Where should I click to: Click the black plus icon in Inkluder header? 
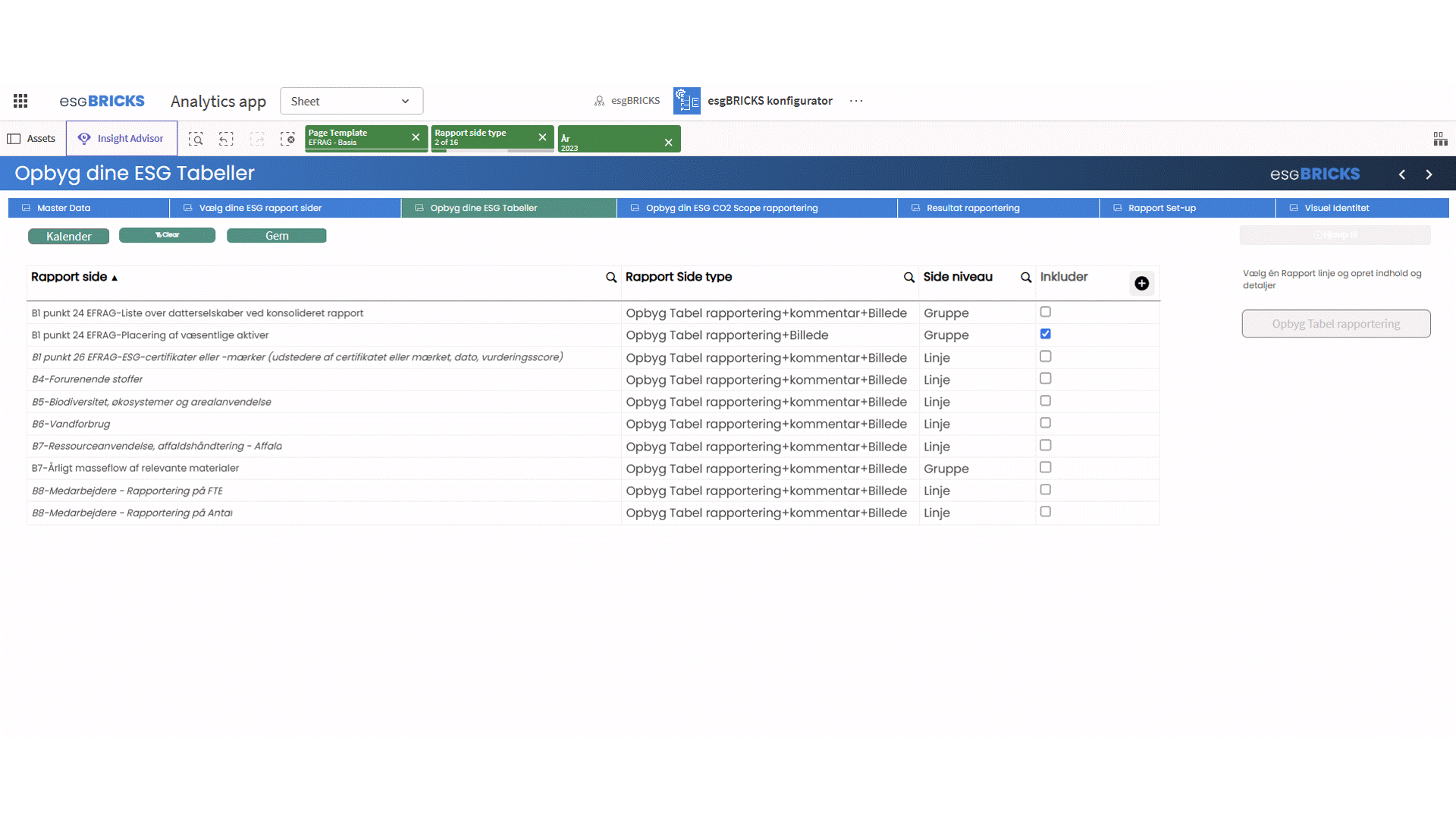click(x=1141, y=284)
